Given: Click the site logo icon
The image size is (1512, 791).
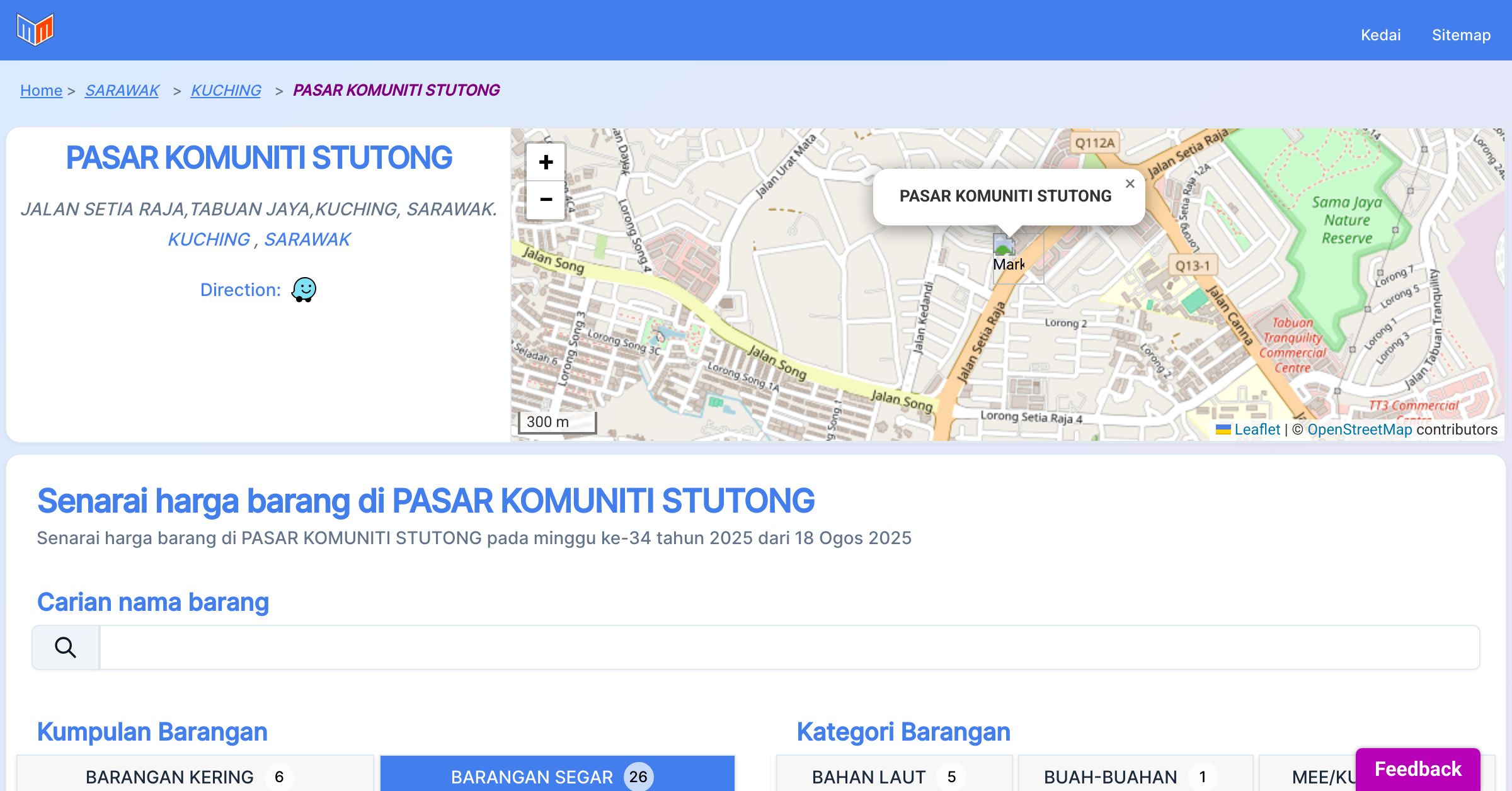Looking at the screenshot, I should coord(35,30).
